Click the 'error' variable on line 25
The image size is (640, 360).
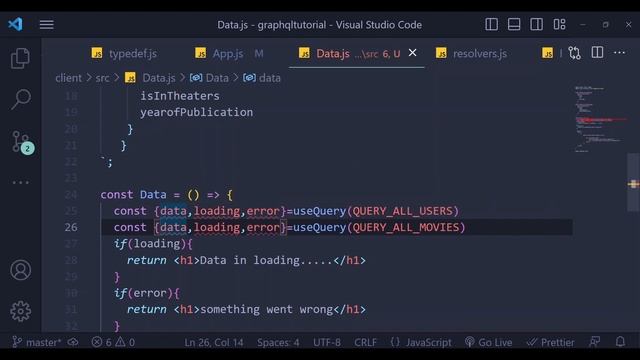tap(263, 211)
